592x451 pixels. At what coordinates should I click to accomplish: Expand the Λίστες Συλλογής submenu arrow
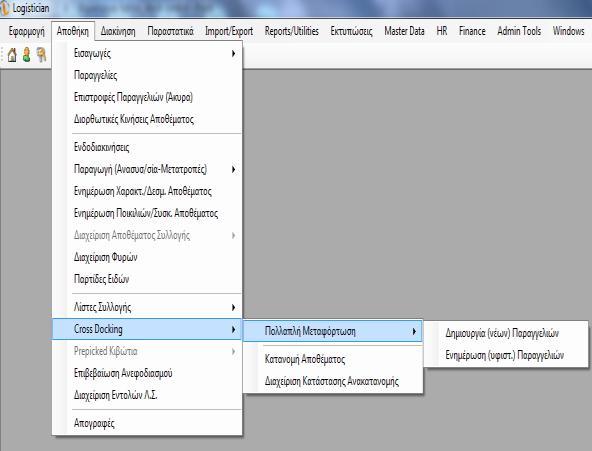[x=233, y=307]
